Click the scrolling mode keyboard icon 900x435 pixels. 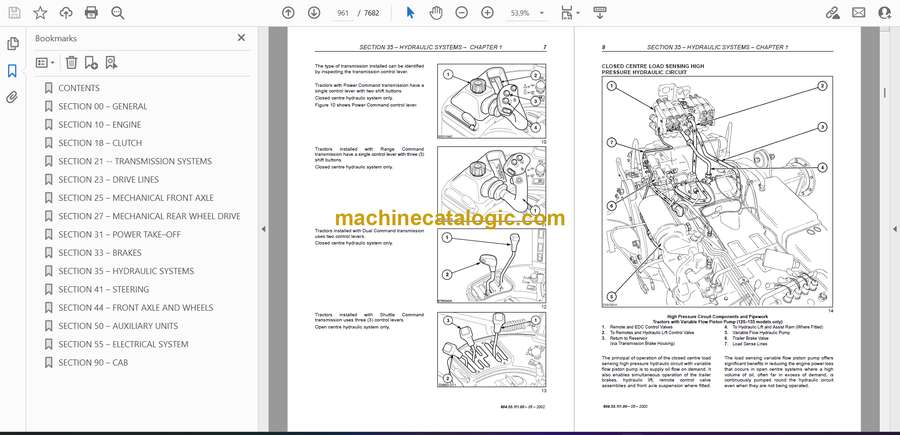[599, 13]
